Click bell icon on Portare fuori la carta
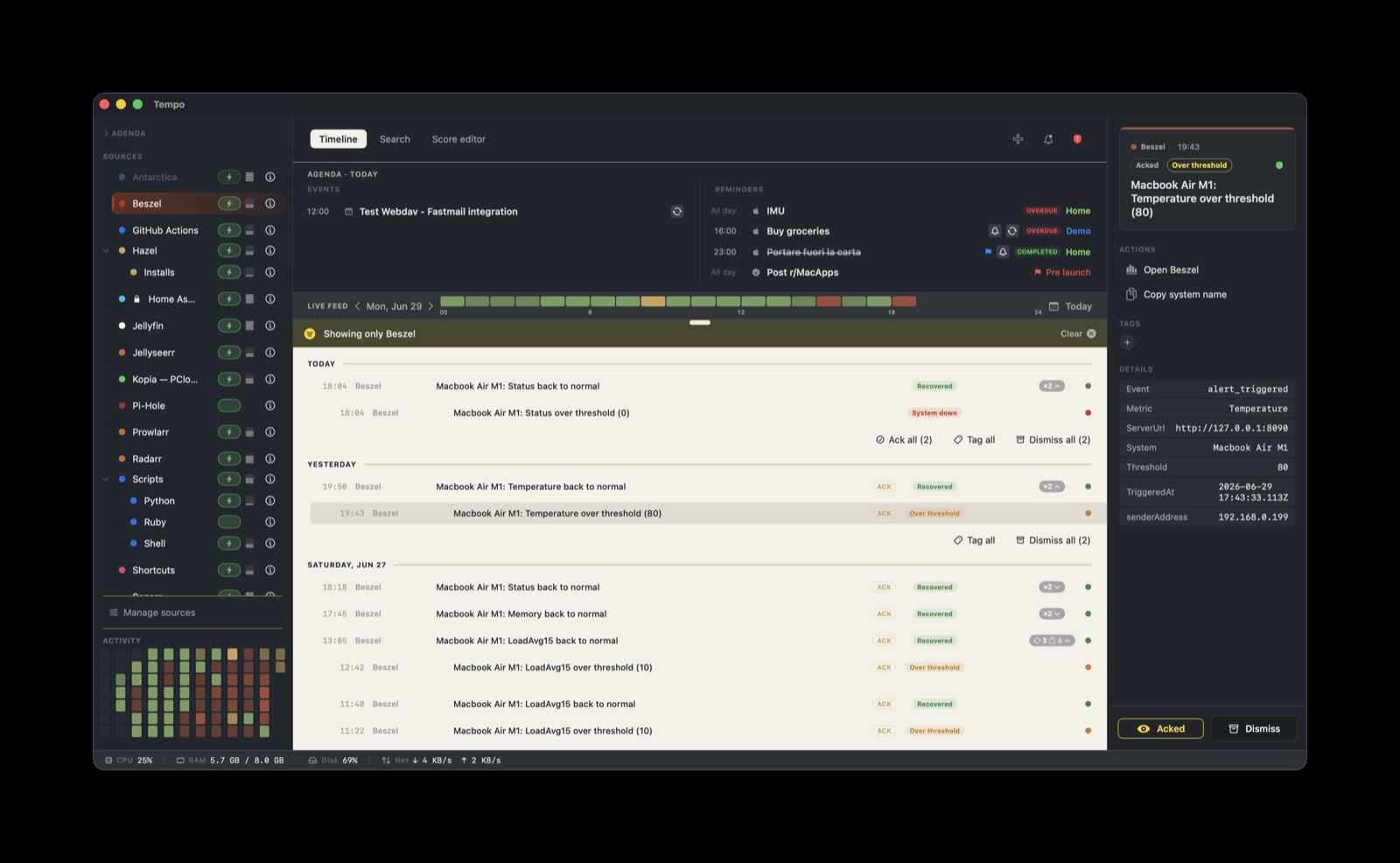 (1003, 252)
